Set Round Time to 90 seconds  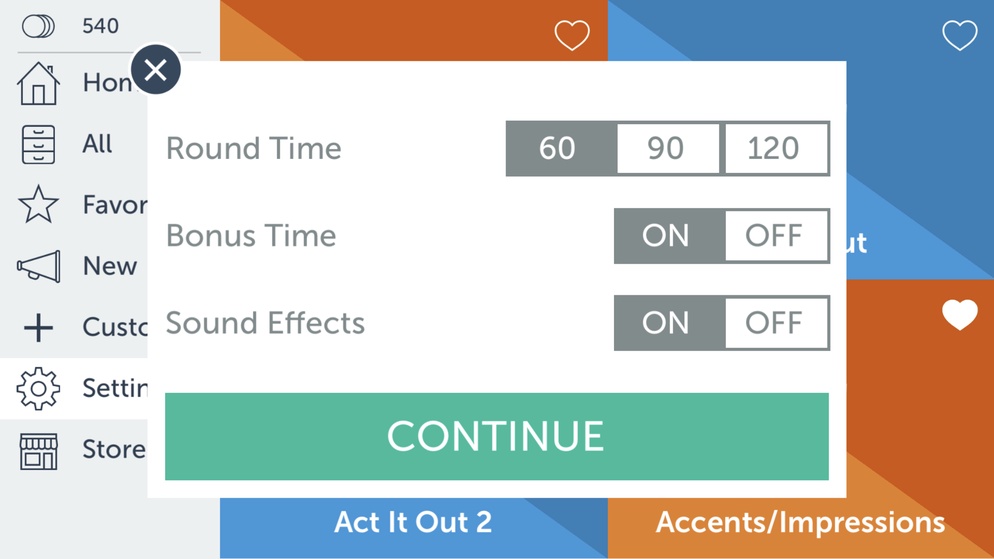pos(668,148)
